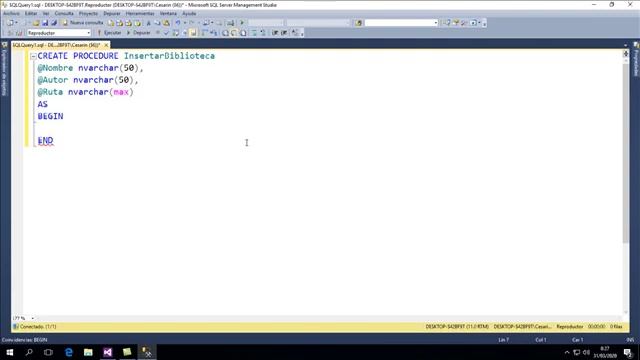This screenshot has height=360, width=640.
Task: Click the comment selected lines icon
Action: pos(254,33)
